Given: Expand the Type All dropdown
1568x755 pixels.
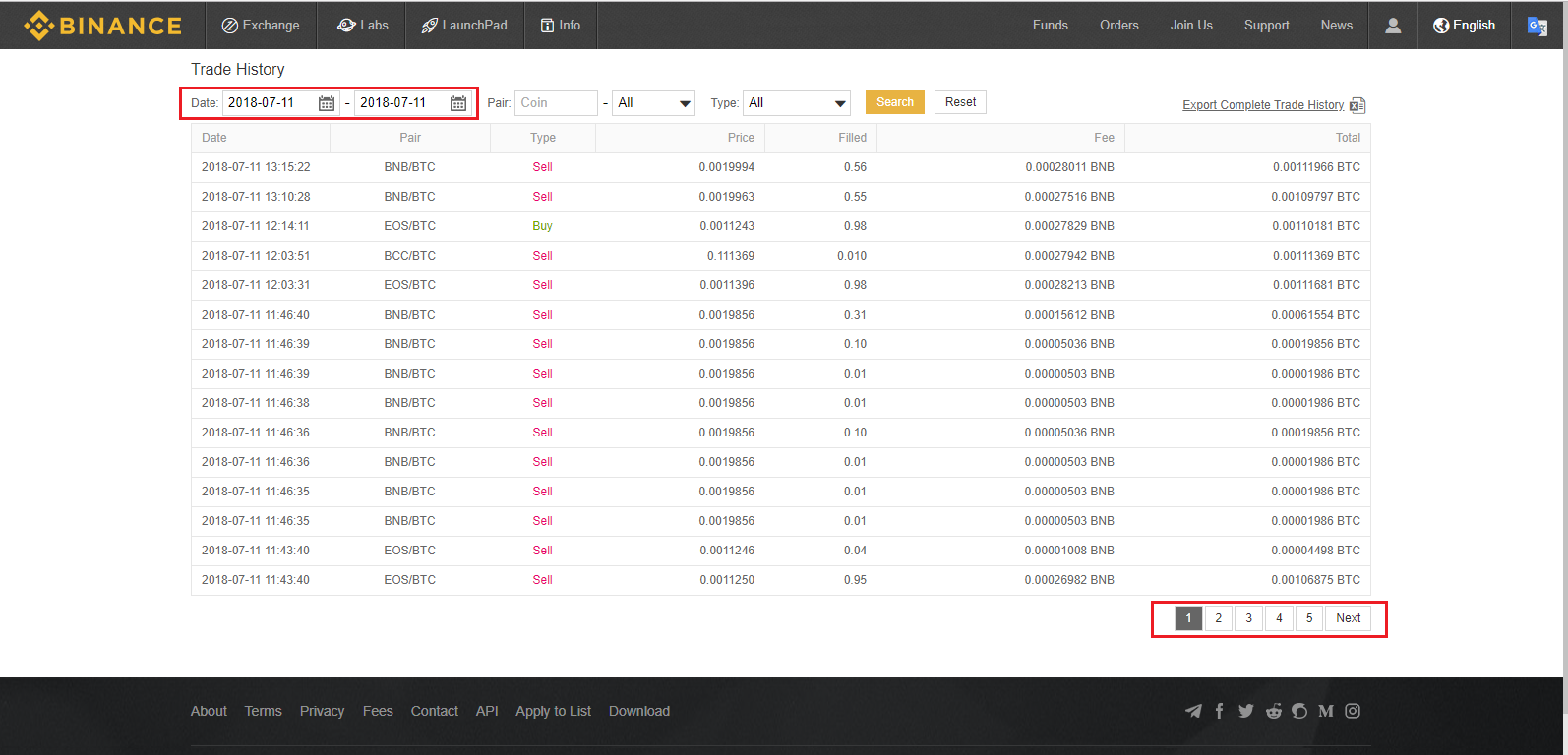Looking at the screenshot, I should [797, 103].
